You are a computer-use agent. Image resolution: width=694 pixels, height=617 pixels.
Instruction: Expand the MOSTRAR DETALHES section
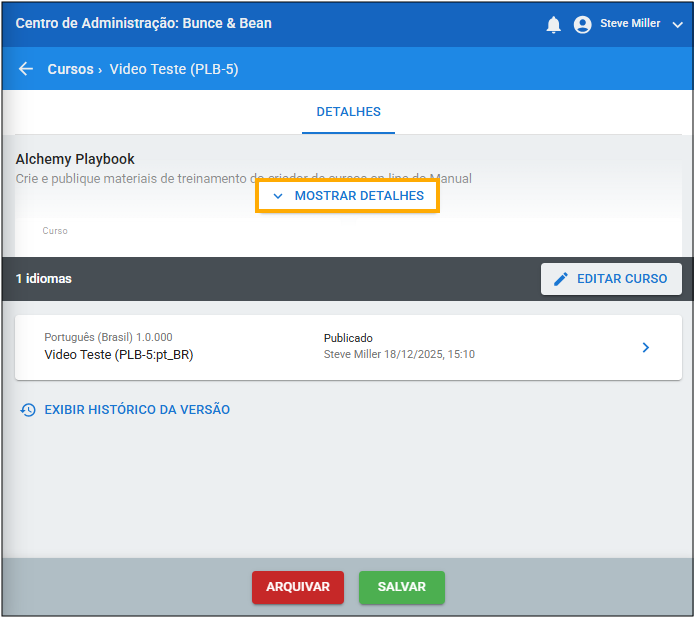click(358, 196)
